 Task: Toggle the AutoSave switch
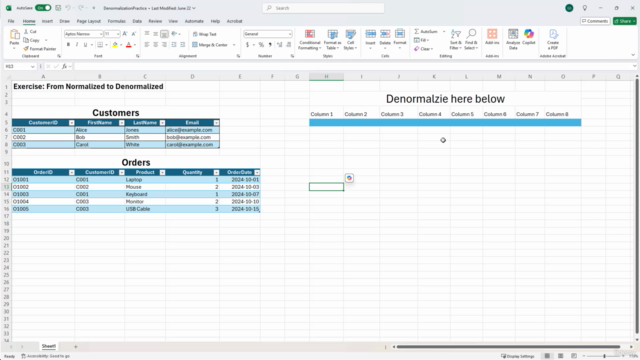(x=43, y=8)
